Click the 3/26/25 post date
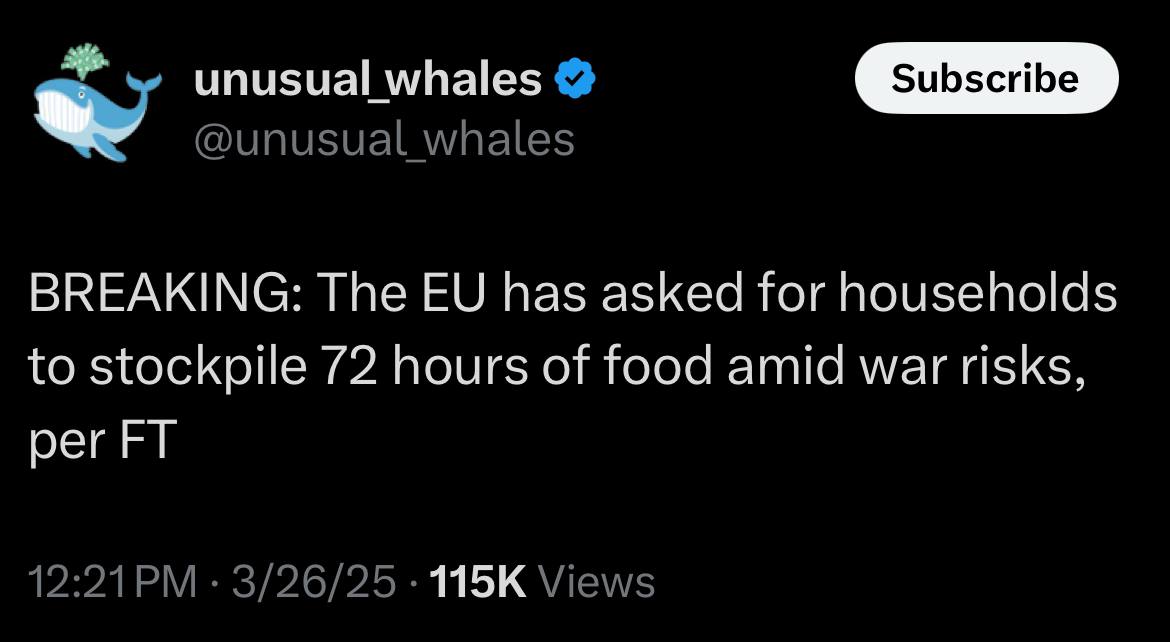1170x642 pixels. click(313, 582)
